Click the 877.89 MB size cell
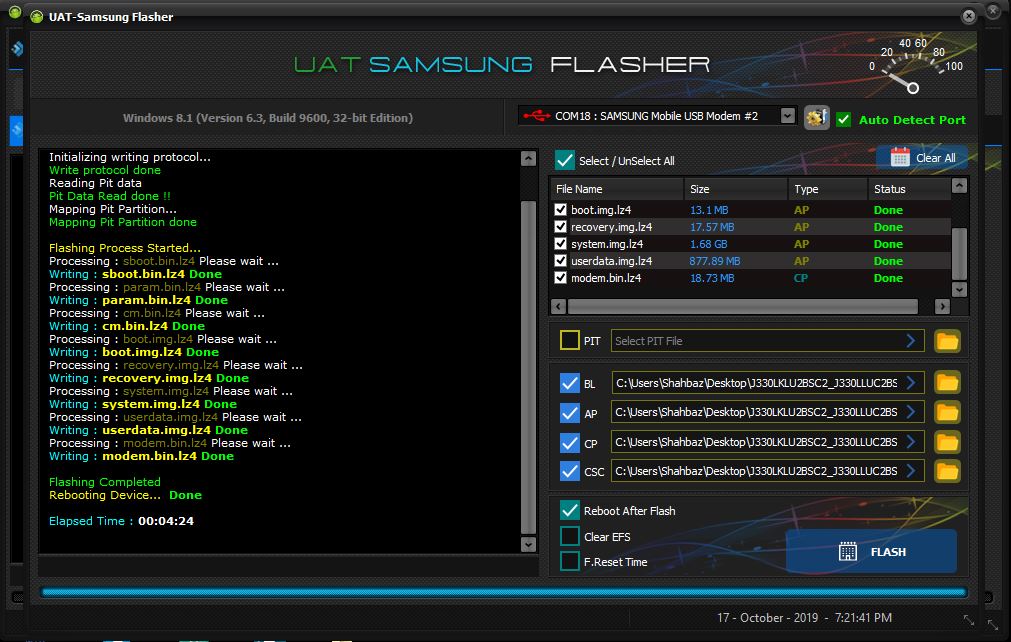Image resolution: width=1011 pixels, height=642 pixels. tap(714, 261)
